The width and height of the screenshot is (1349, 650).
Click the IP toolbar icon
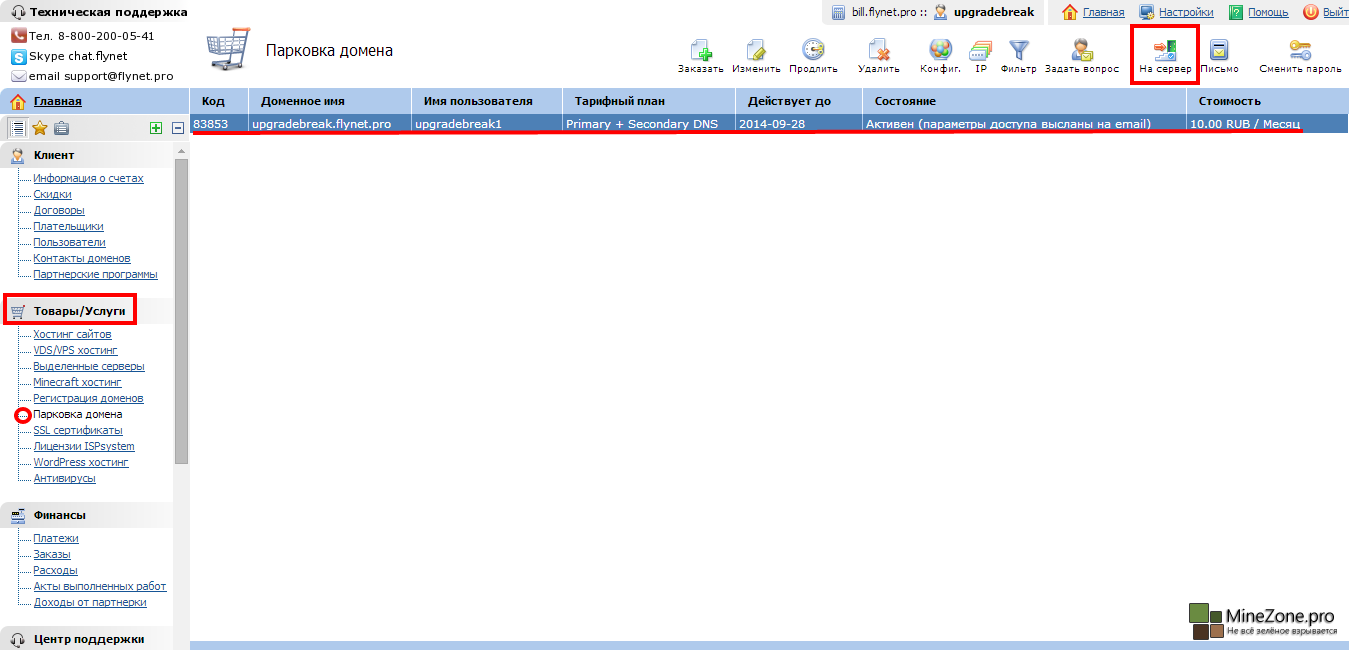pyautogui.click(x=981, y=51)
